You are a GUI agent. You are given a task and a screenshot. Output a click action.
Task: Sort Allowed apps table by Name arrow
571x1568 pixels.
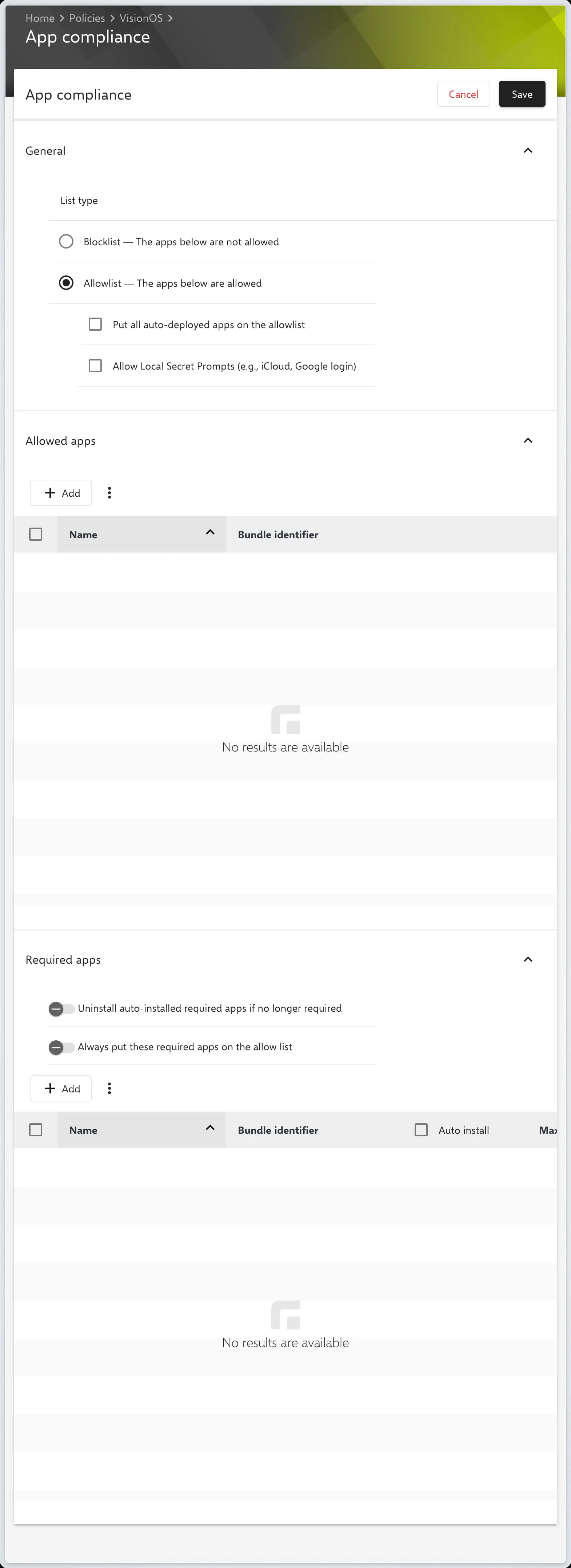(x=210, y=533)
